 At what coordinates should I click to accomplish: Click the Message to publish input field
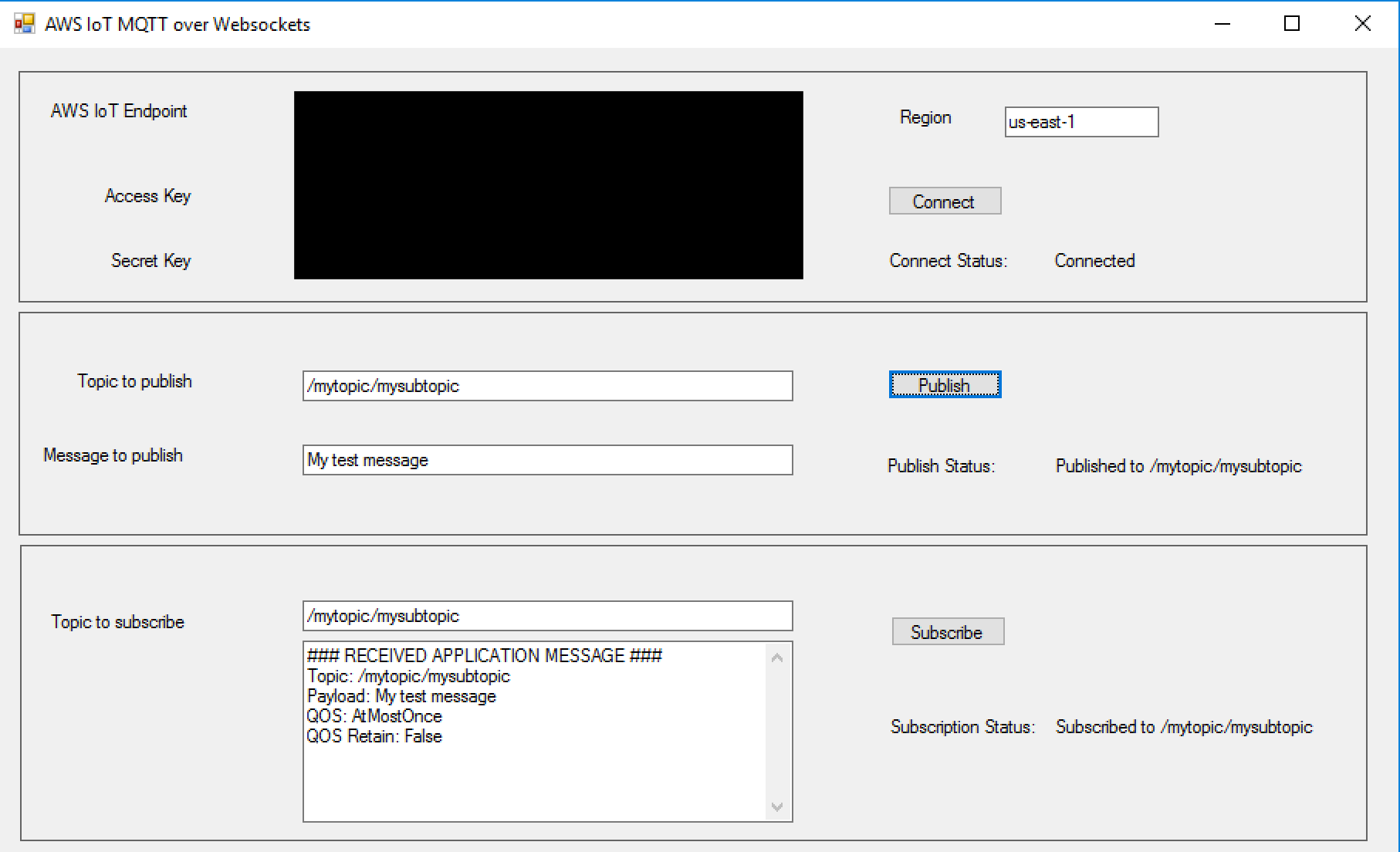pyautogui.click(x=547, y=460)
